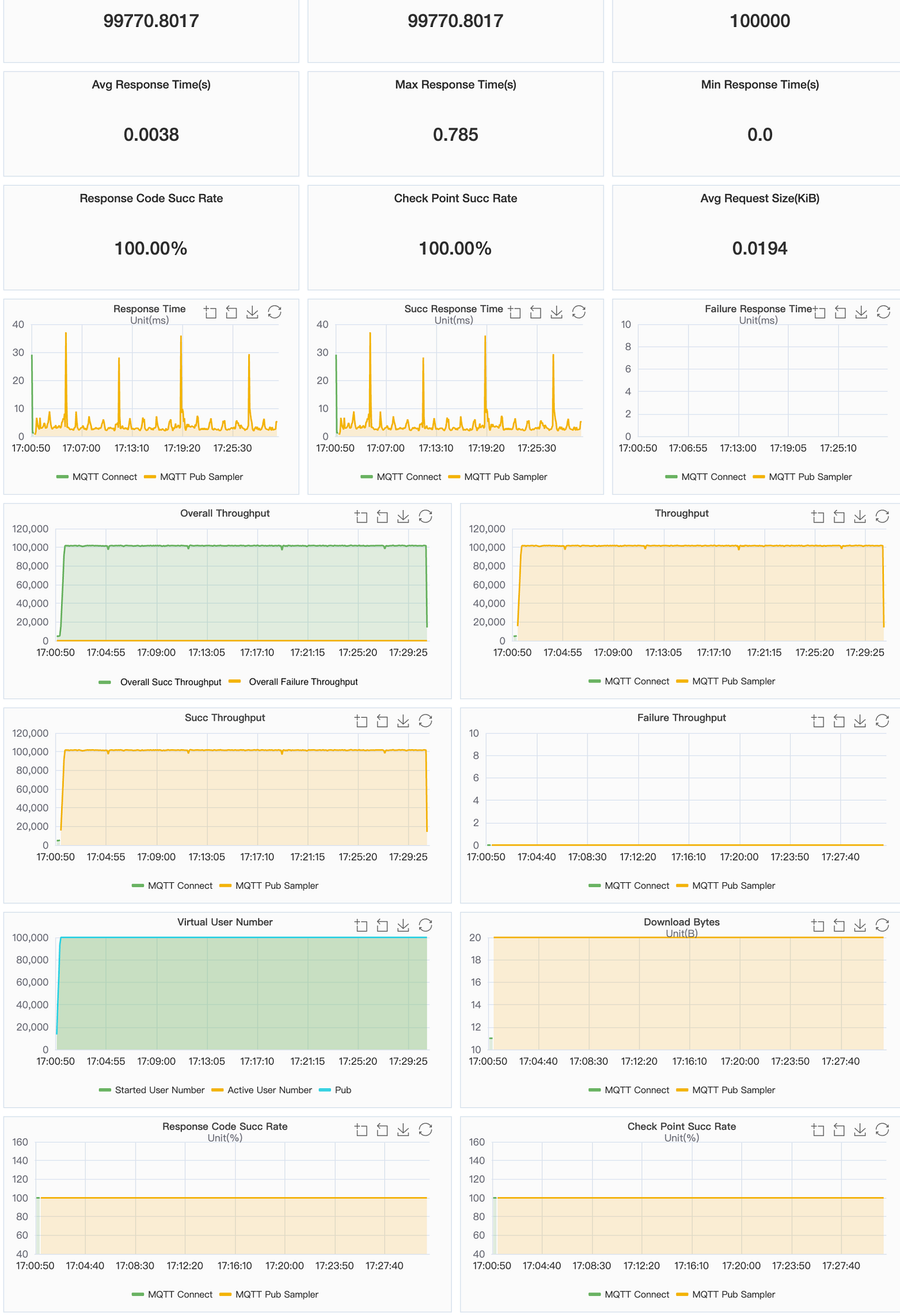The image size is (900, 1316).
Task: Activate area zoom on the Throughput chart
Action: [818, 517]
